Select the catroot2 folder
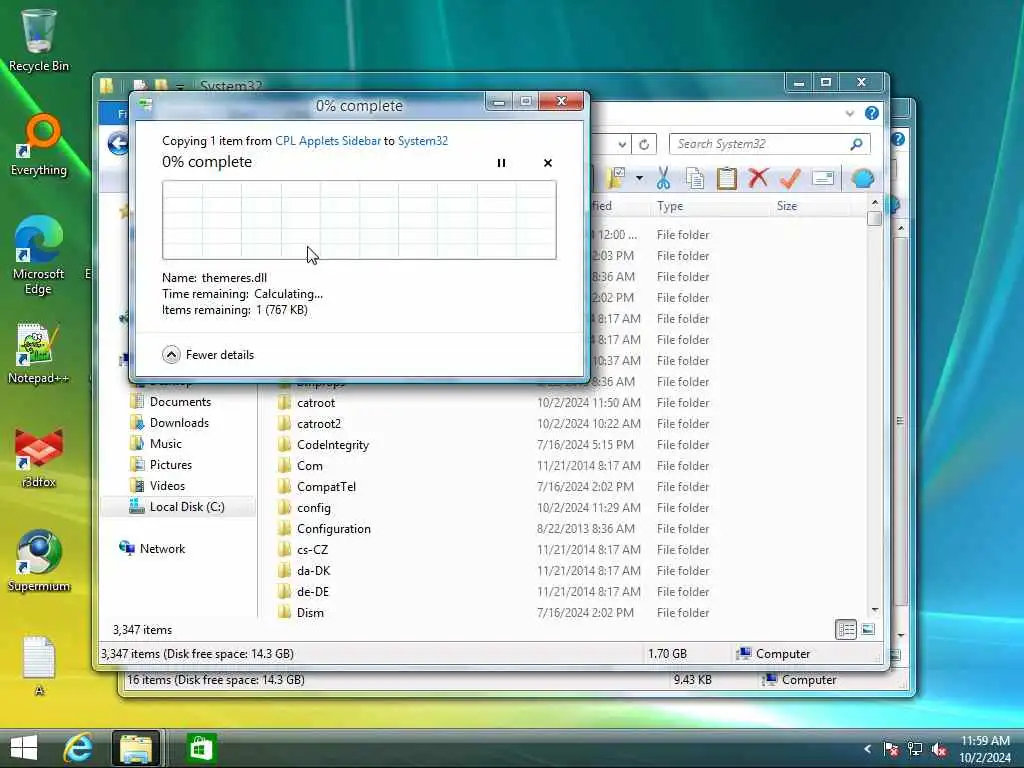 [x=319, y=424]
